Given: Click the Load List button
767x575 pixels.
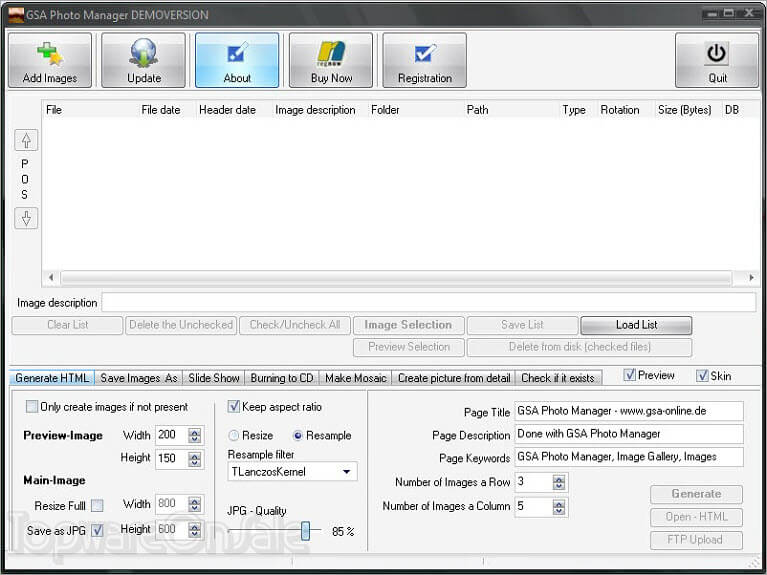Looking at the screenshot, I should (x=636, y=325).
